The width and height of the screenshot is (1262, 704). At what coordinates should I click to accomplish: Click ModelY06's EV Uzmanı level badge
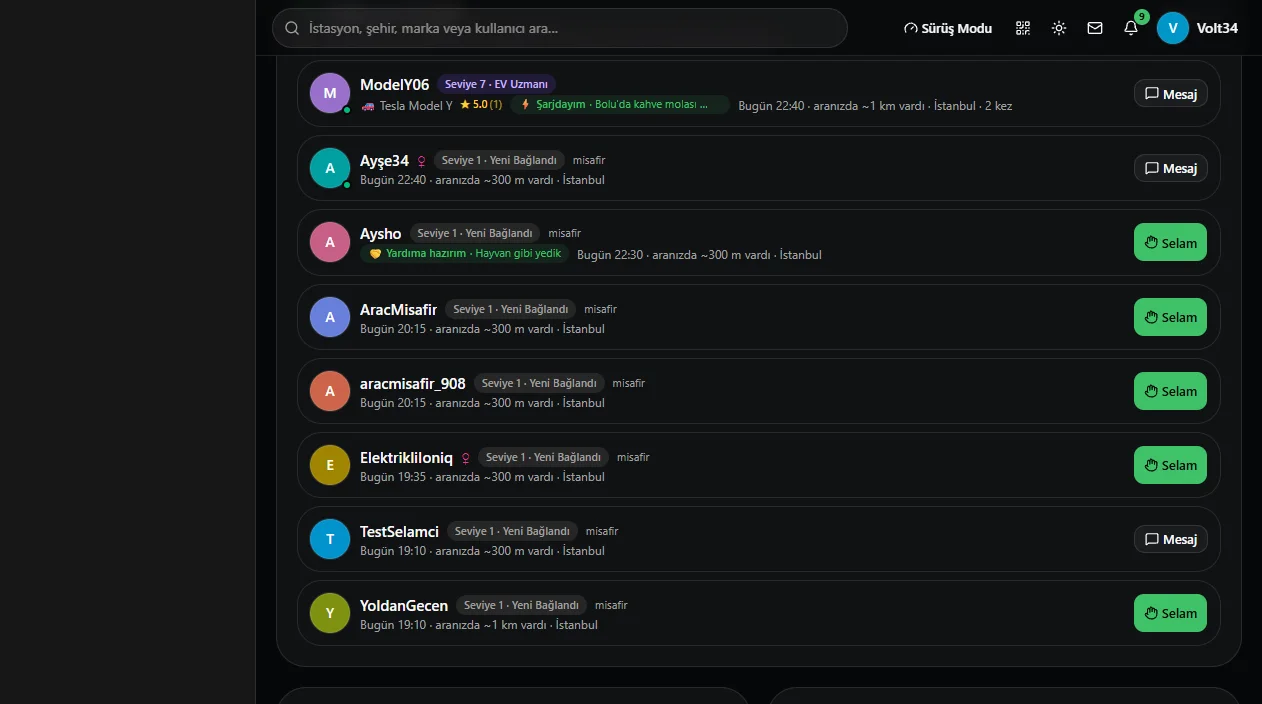coord(496,84)
